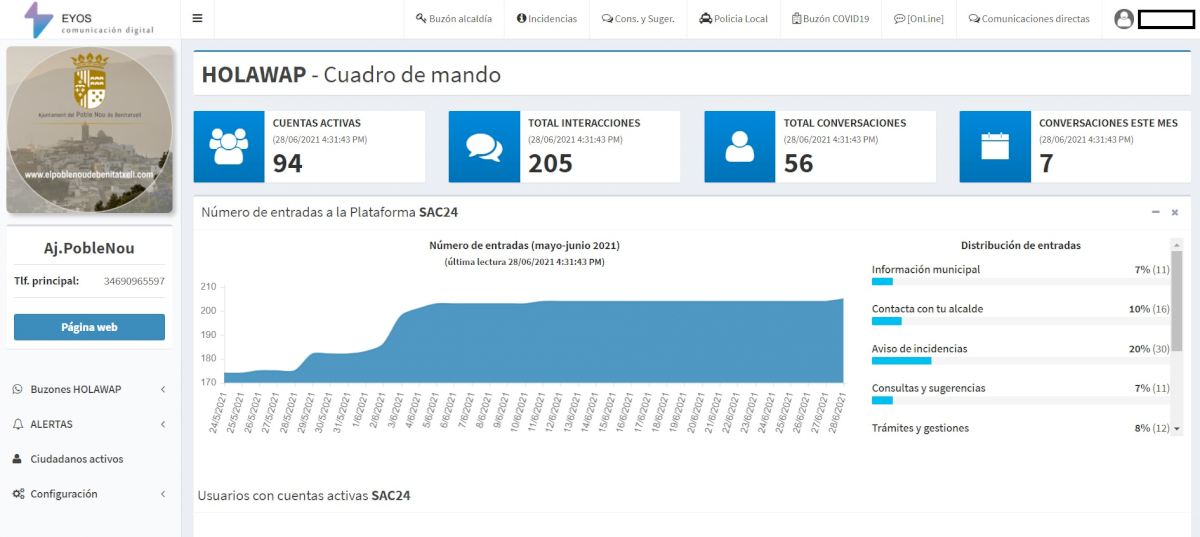Screen dimensions: 1200x537
Task: Click the Total Conversaciones person icon
Action: coord(740,147)
